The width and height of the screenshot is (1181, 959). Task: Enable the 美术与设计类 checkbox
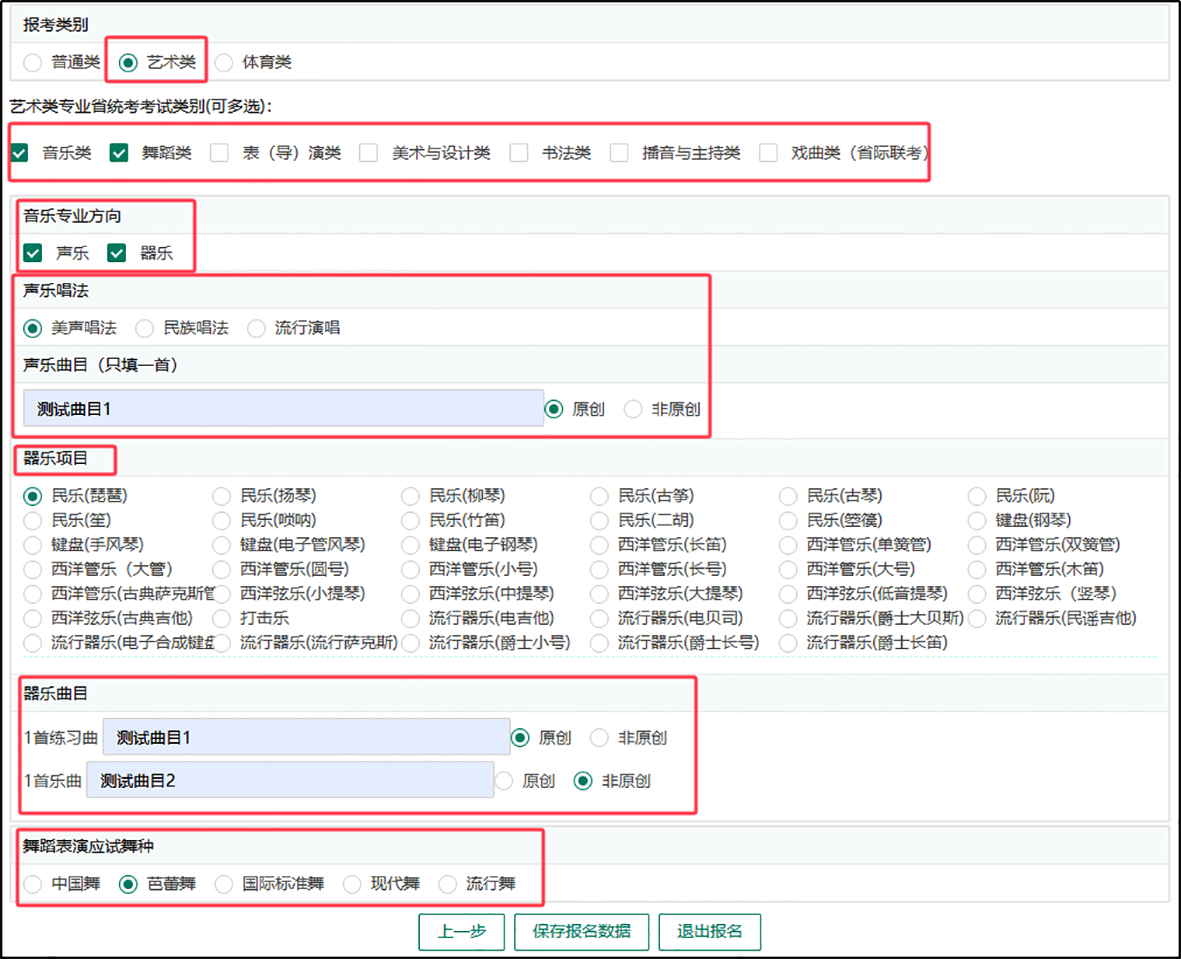click(369, 153)
